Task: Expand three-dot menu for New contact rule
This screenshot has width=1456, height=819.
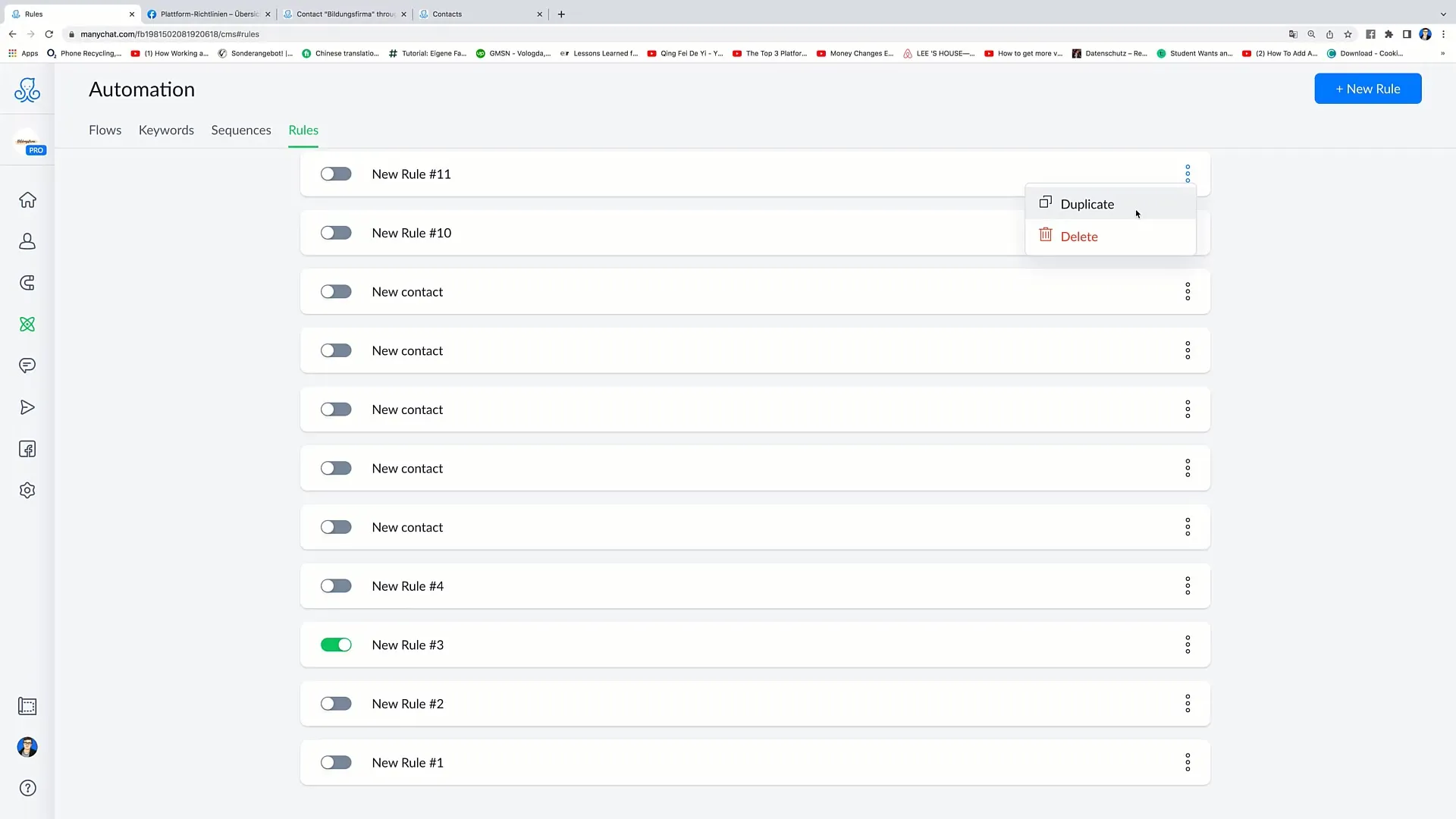Action: pos(1188,291)
